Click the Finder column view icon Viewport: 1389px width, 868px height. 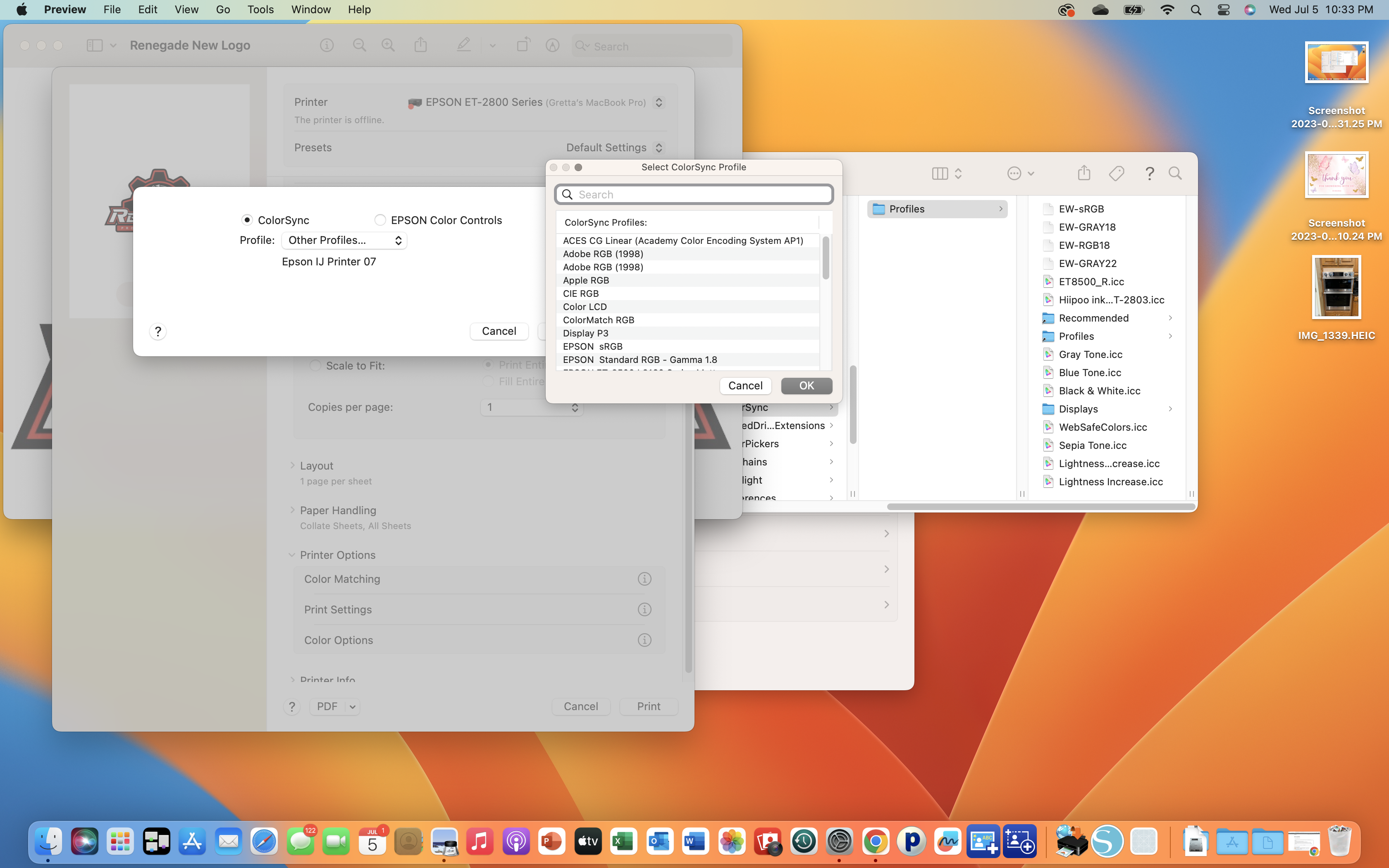(940, 173)
